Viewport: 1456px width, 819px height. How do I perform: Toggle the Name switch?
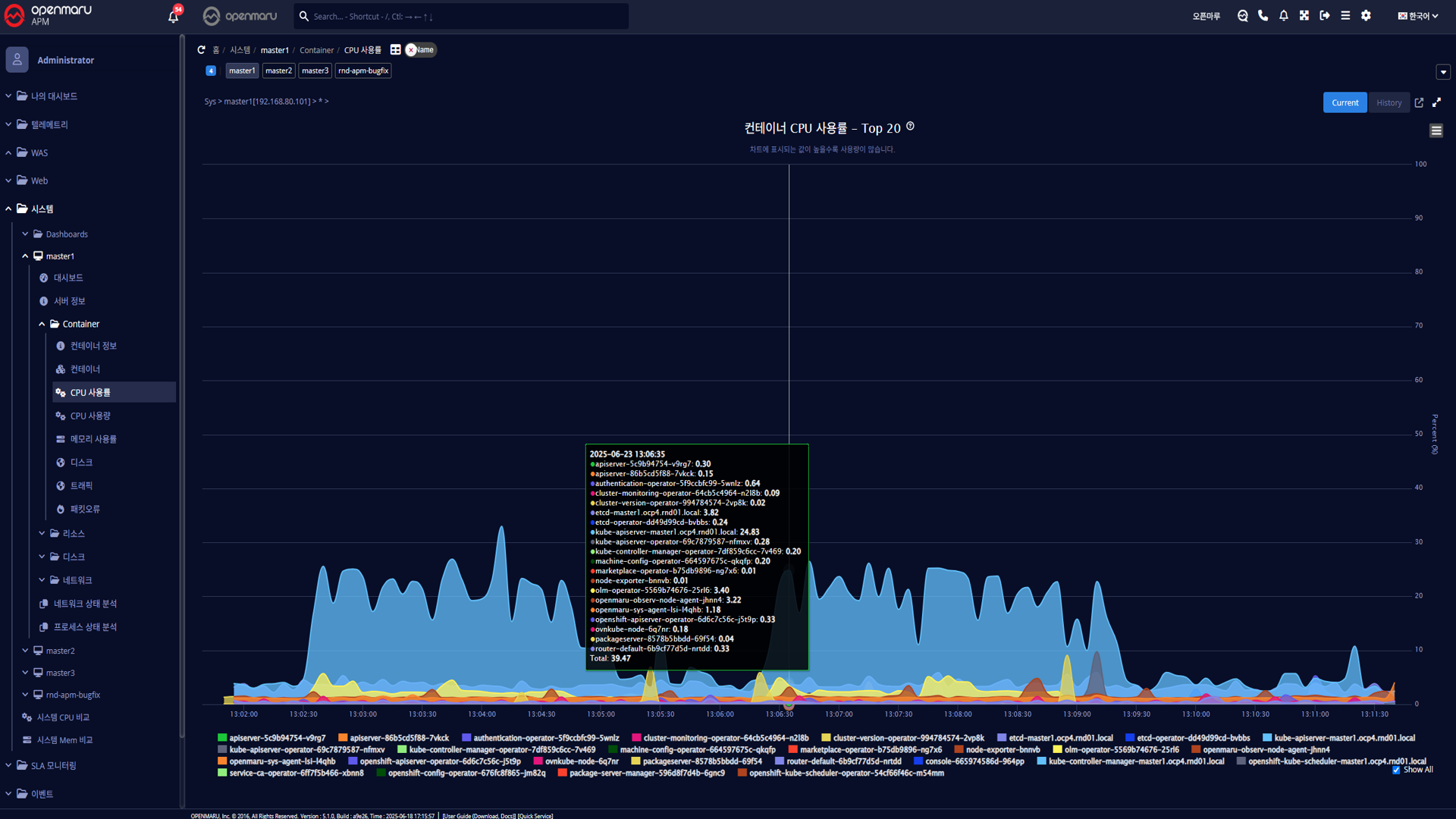(420, 50)
